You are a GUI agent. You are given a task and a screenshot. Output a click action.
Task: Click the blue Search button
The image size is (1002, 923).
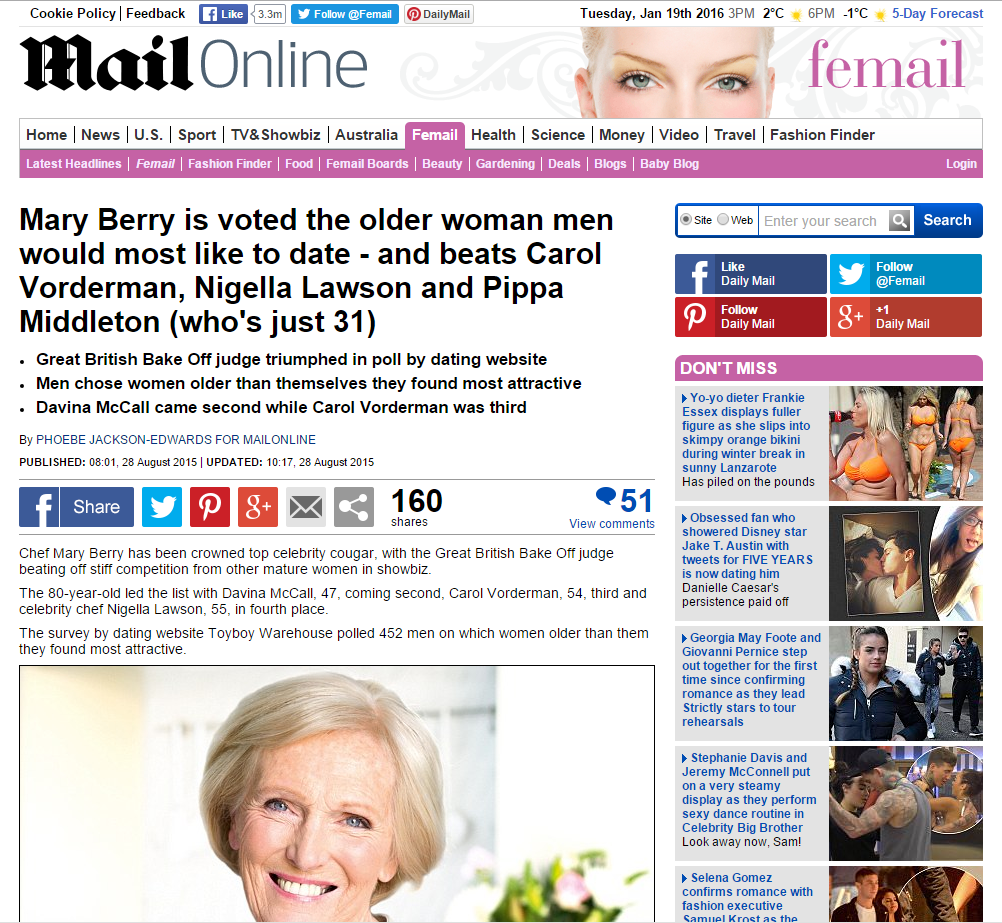point(947,220)
